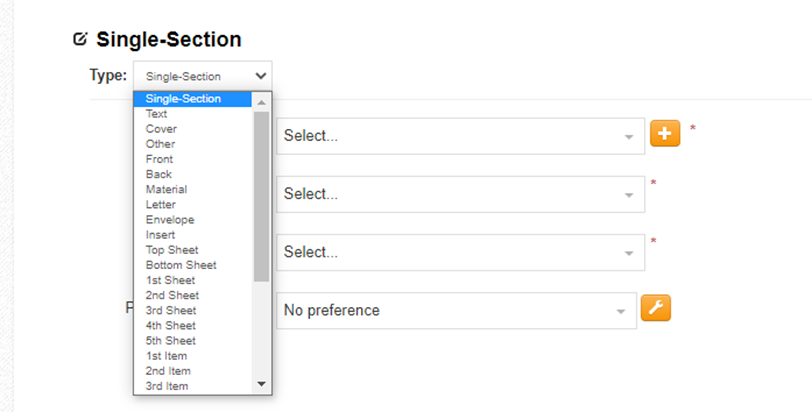The image size is (812, 412).
Task: Click the edit pencil icon beside Single-Section
Action: [81, 40]
